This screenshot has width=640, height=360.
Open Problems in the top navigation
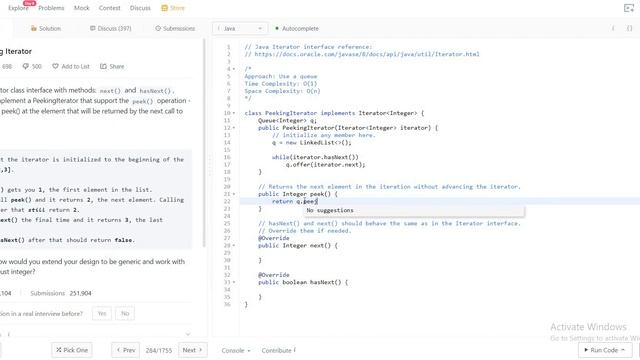point(51,8)
